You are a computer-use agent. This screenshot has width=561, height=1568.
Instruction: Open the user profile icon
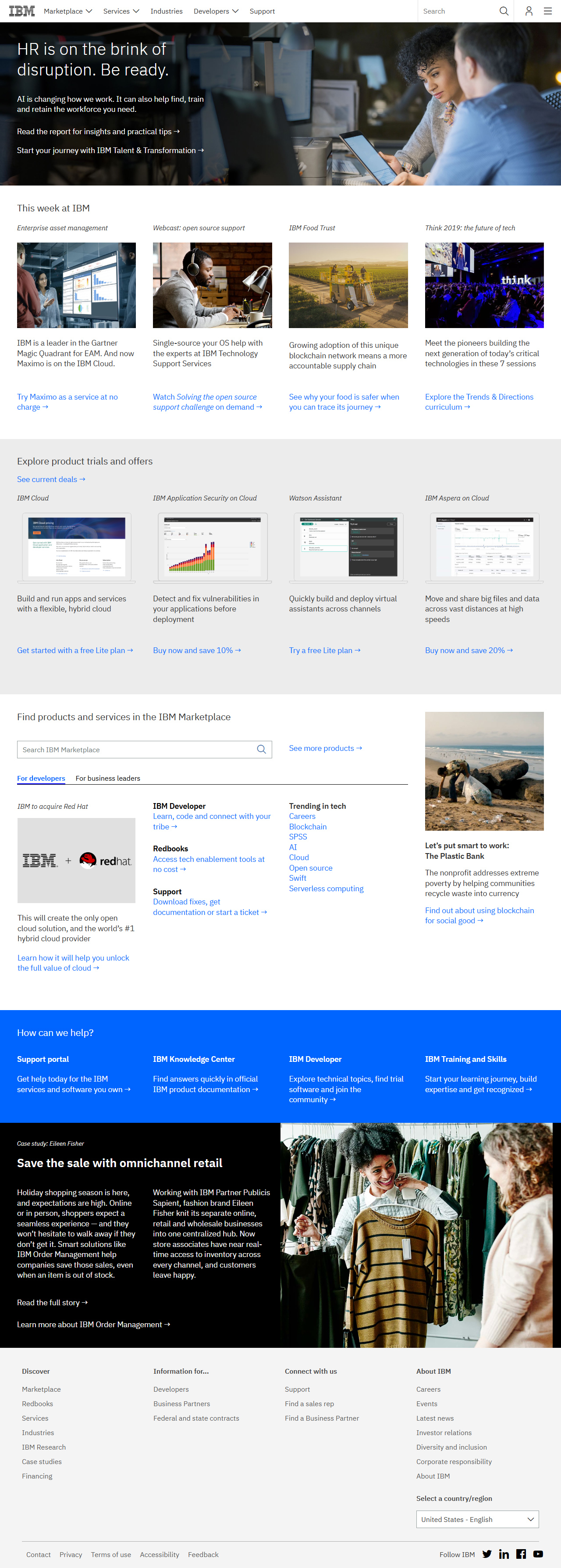(x=529, y=11)
